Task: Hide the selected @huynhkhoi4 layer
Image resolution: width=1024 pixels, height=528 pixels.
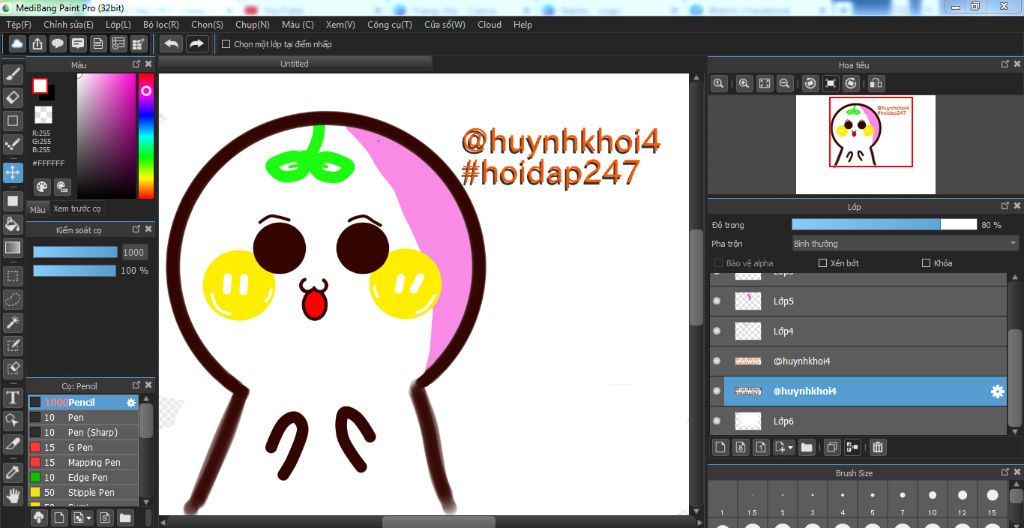Action: click(717, 391)
